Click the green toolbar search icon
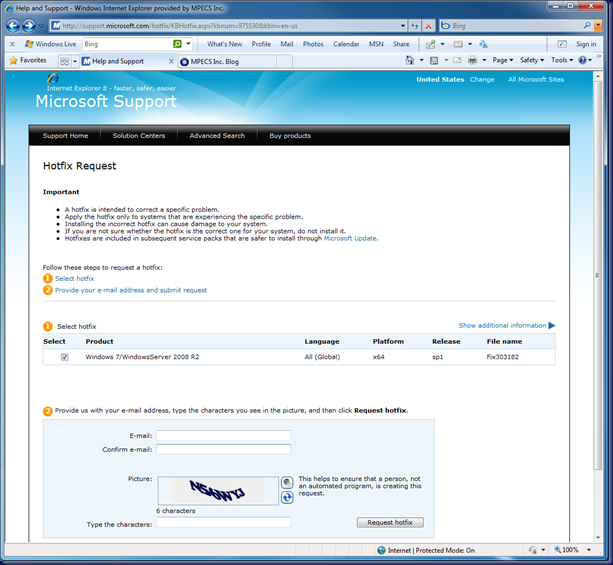This screenshot has width=613, height=565. tap(177, 44)
